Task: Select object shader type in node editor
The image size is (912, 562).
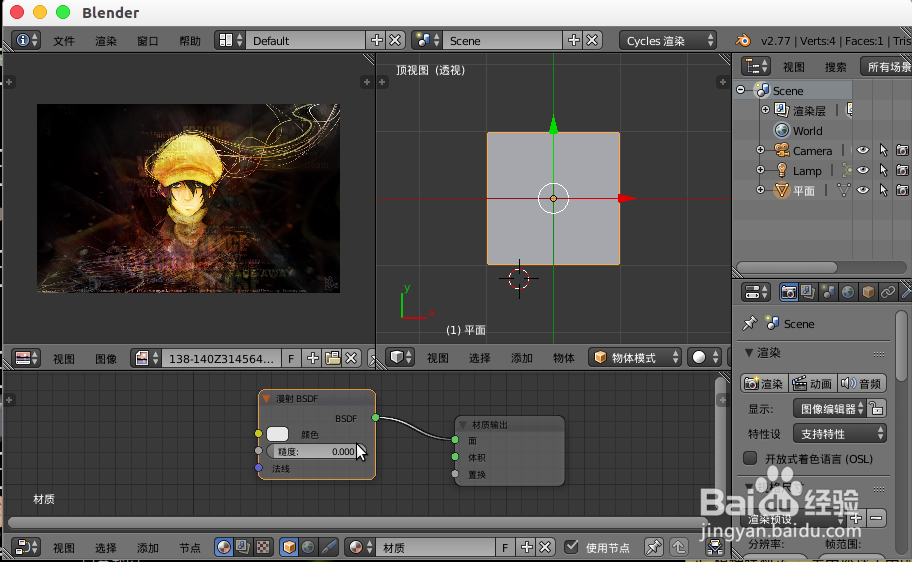Action: click(289, 547)
